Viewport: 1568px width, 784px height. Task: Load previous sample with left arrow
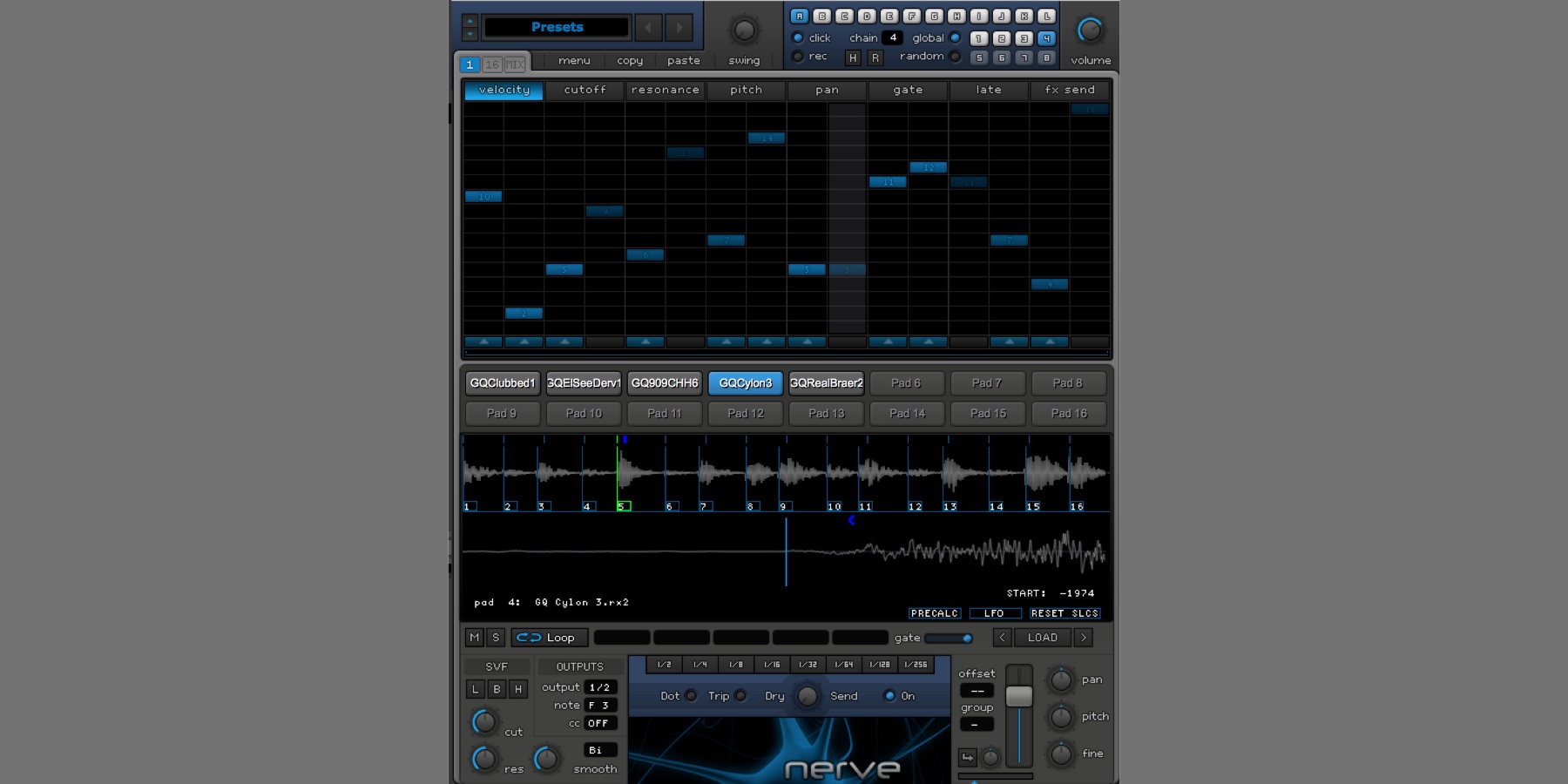[x=1002, y=638]
